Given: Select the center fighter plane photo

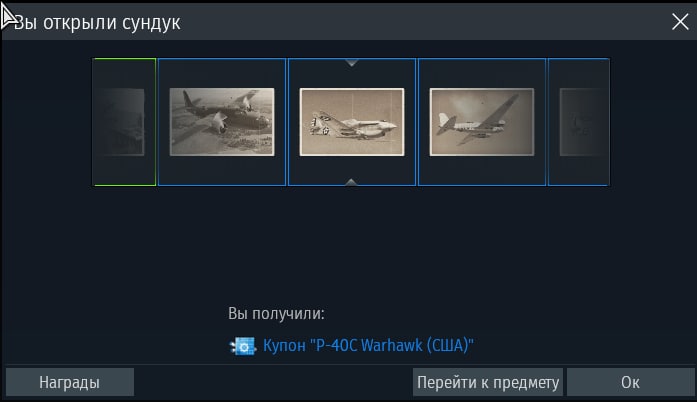Looking at the screenshot, I should tap(352, 122).
